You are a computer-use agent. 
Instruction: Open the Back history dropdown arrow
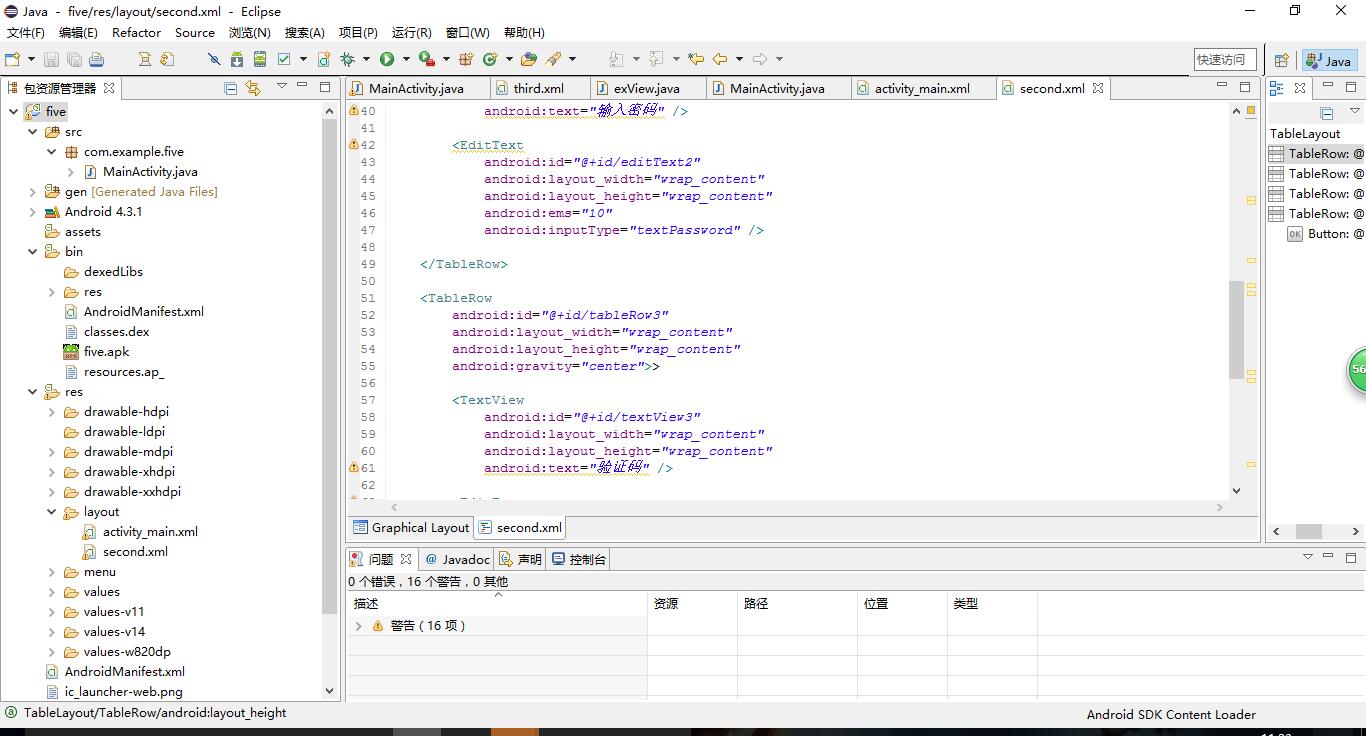point(739,59)
